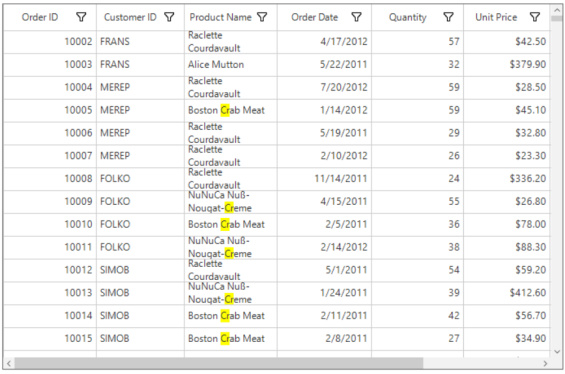Open the Unit Price column filter icon
The width and height of the screenshot is (565, 374).
click(535, 17)
